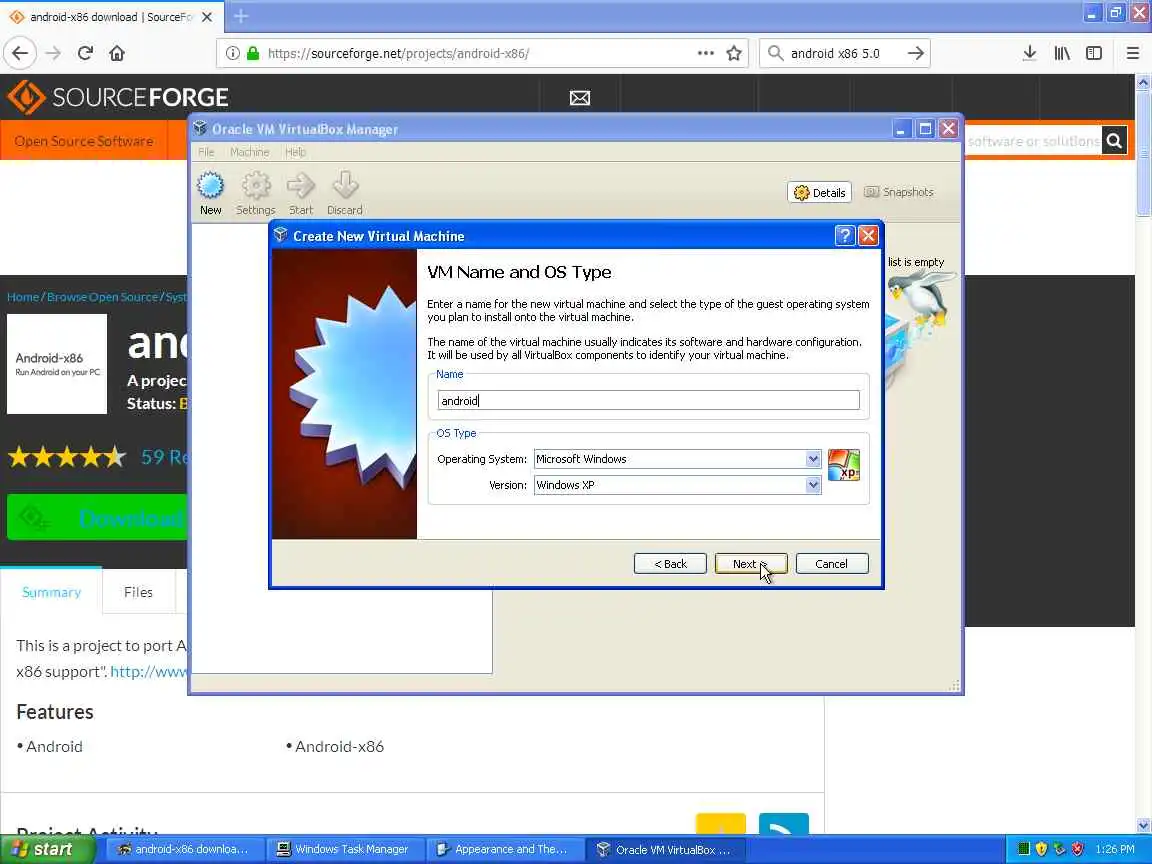Click the SourceForge logo

[x=118, y=97]
